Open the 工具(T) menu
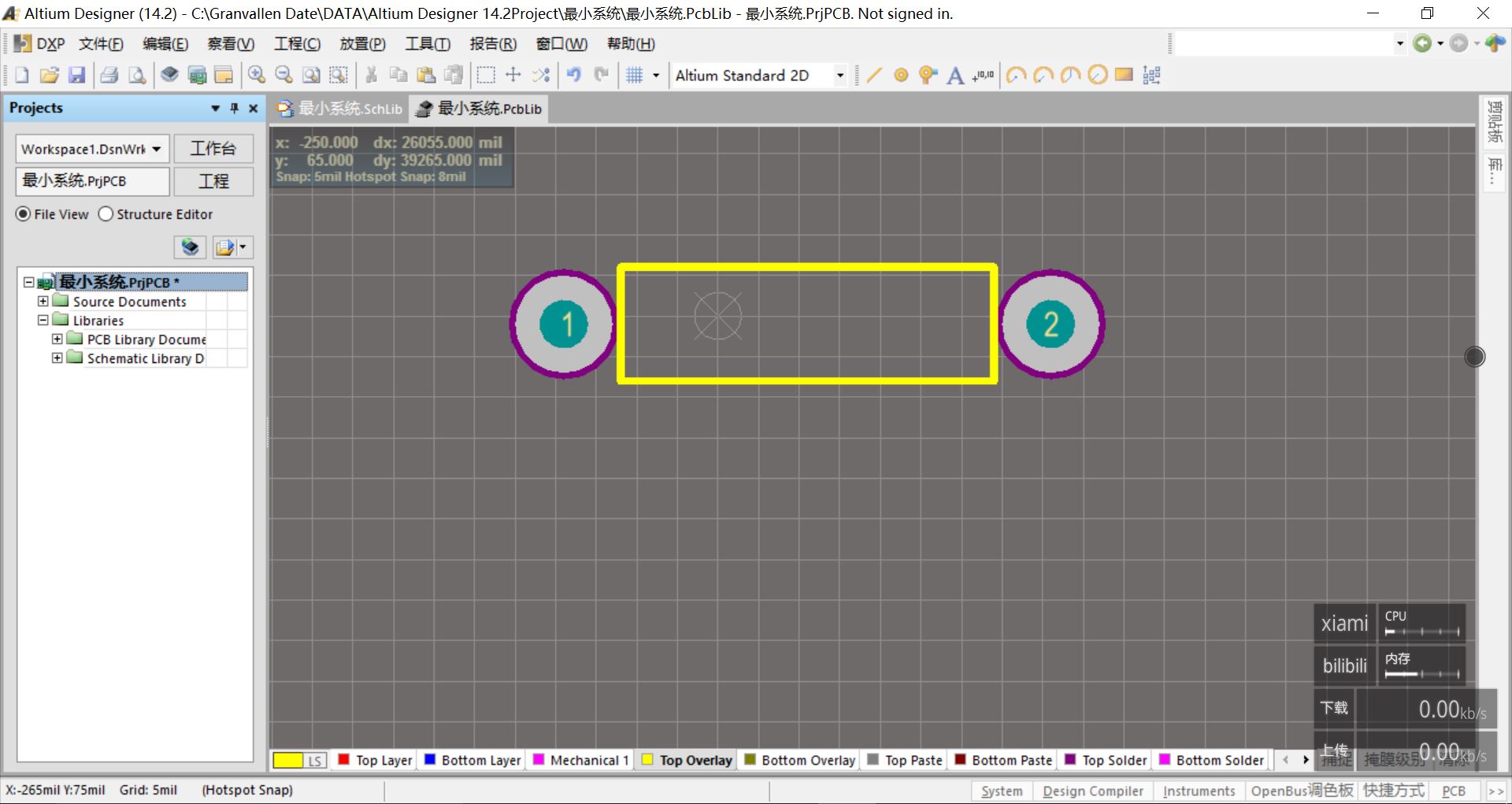The height and width of the screenshot is (804, 1512). coord(428,44)
